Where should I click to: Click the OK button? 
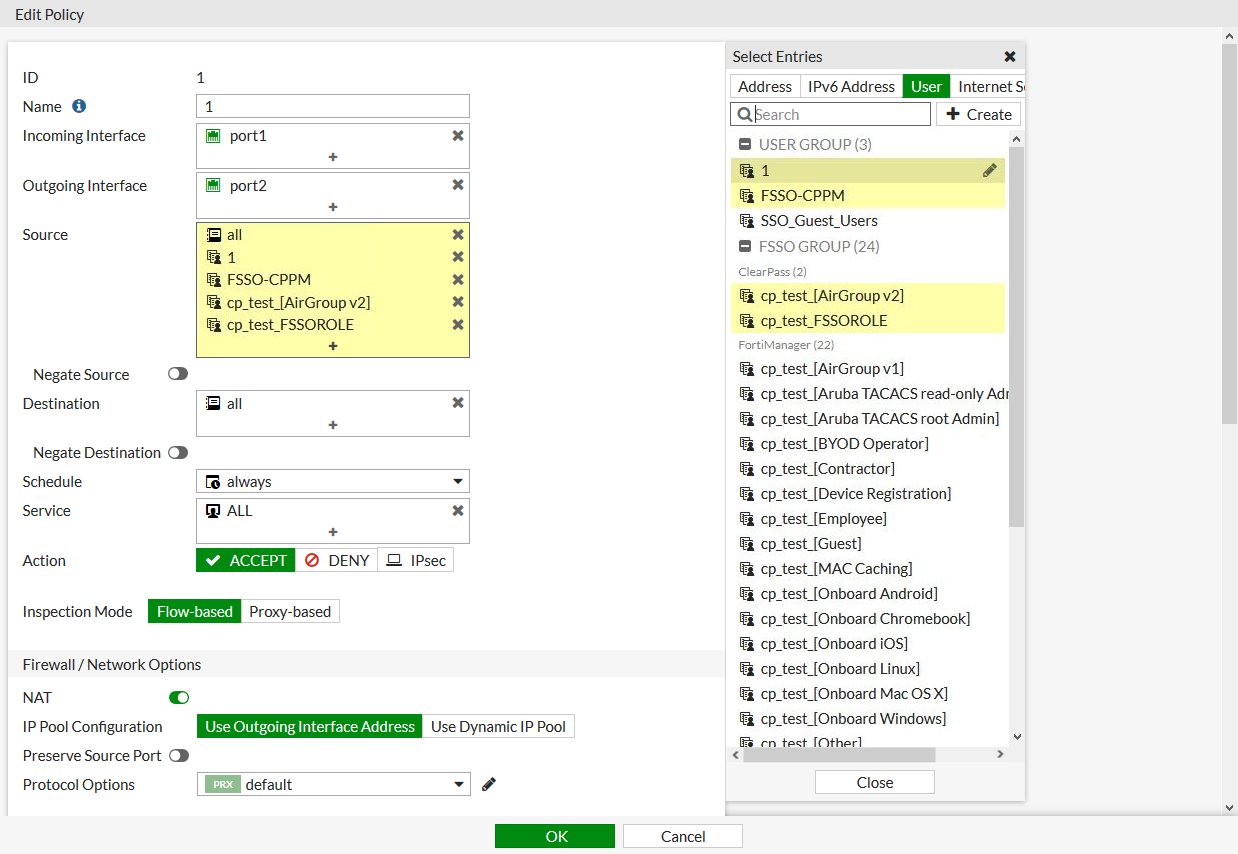pyautogui.click(x=555, y=836)
